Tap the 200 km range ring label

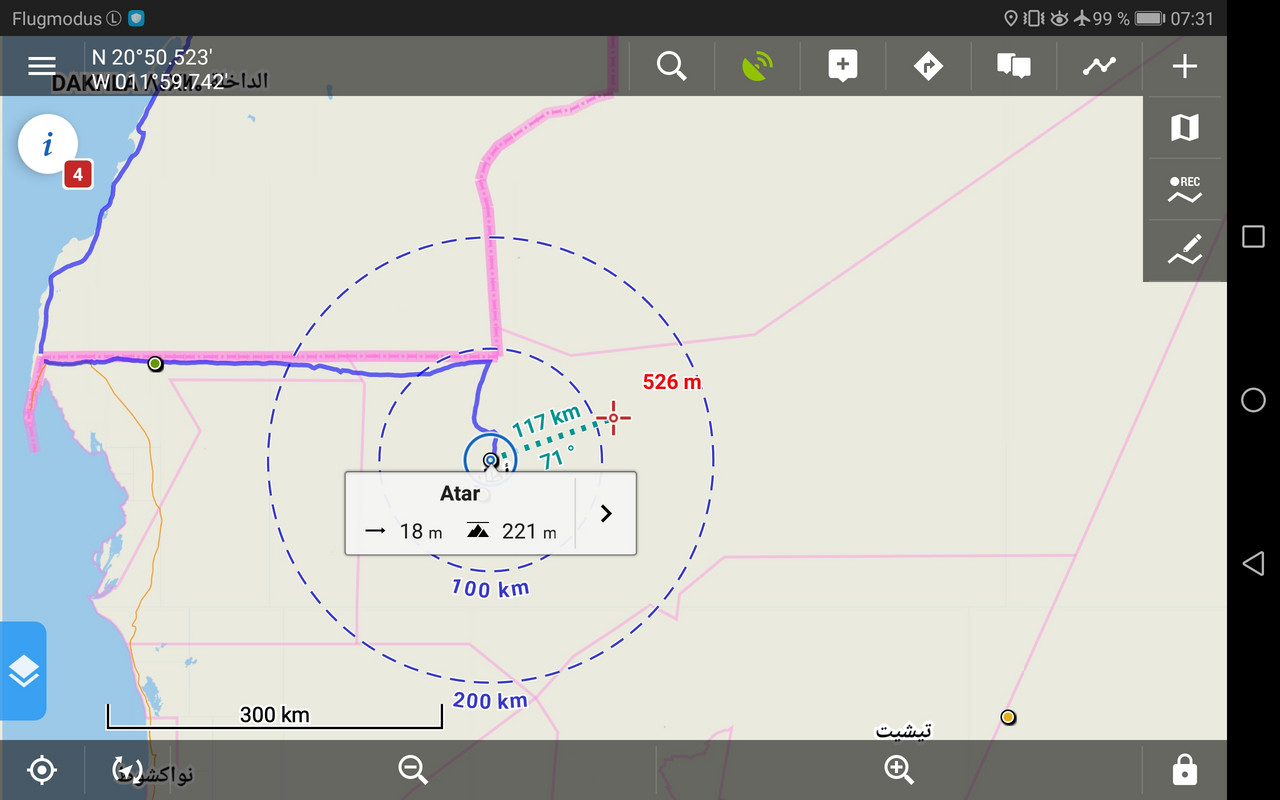(490, 700)
